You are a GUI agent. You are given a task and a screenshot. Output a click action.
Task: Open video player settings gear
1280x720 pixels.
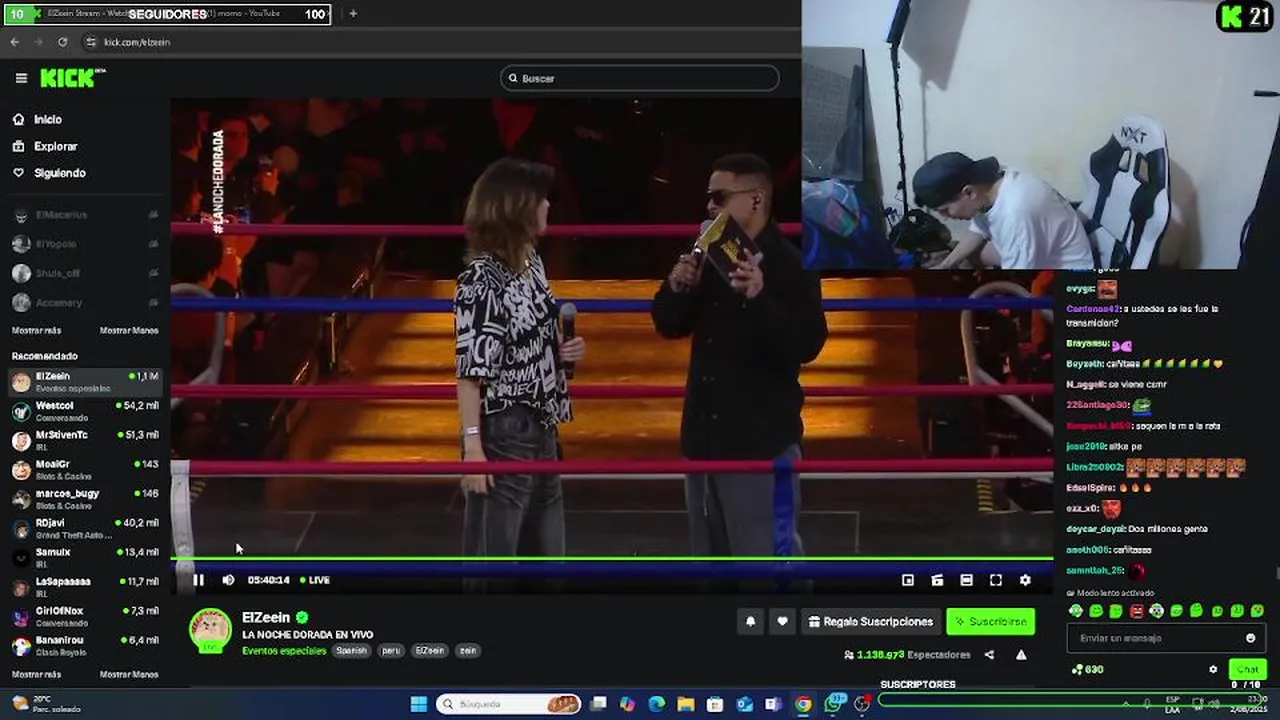pos(1025,580)
